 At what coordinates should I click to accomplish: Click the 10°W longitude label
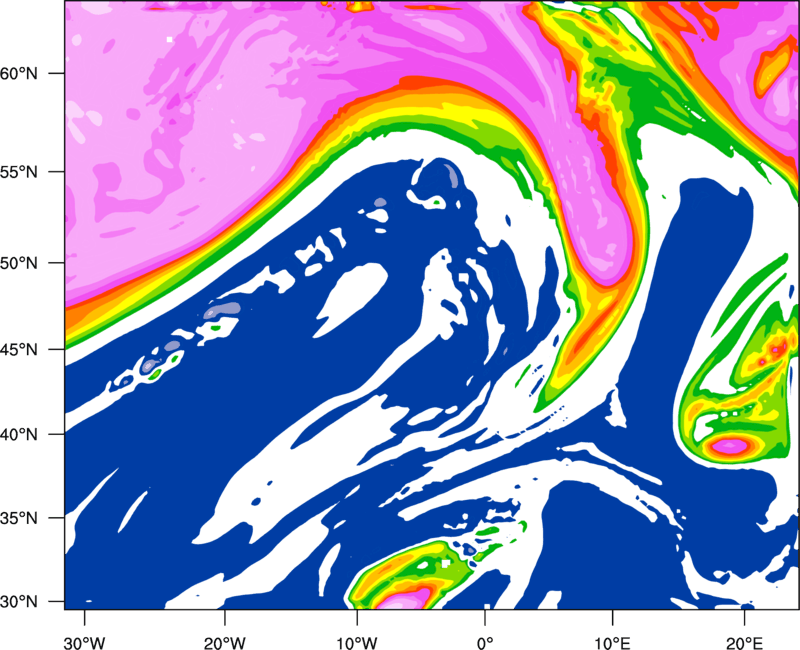357,643
